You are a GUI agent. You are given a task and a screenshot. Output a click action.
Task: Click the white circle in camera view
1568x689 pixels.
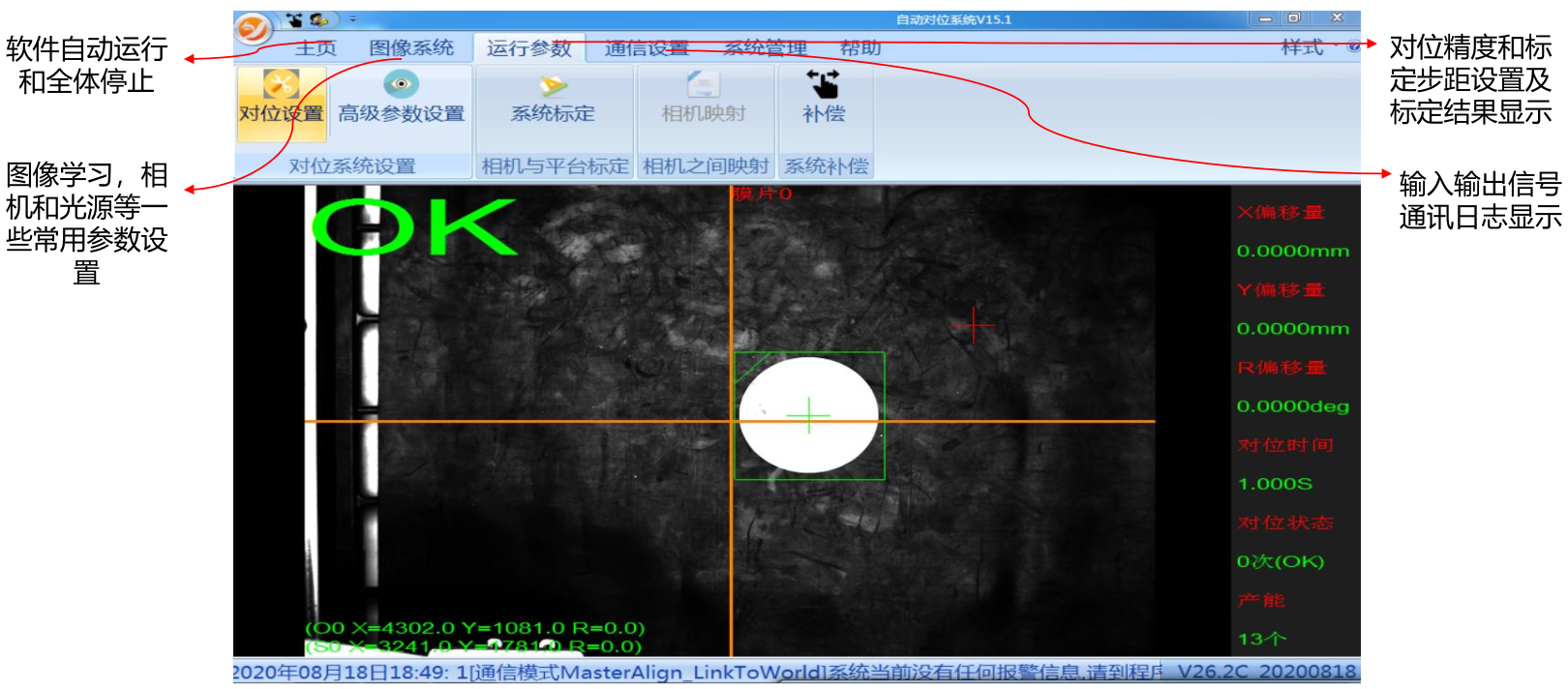809,416
